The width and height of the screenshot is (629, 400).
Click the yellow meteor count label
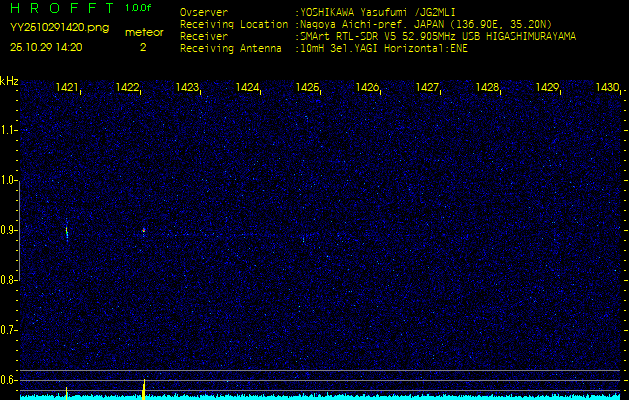(x=143, y=32)
